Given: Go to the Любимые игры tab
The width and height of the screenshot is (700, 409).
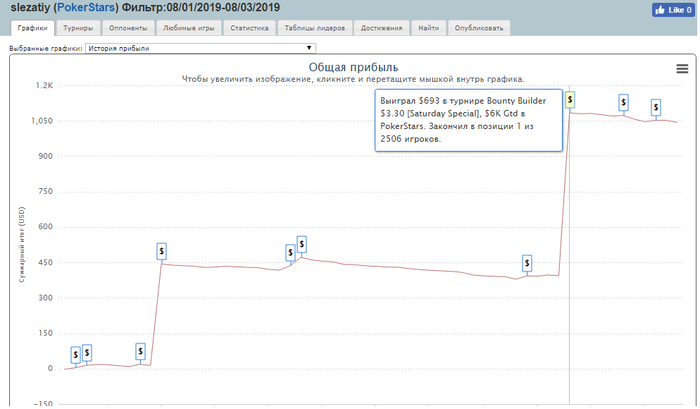Looking at the screenshot, I should coord(188,28).
